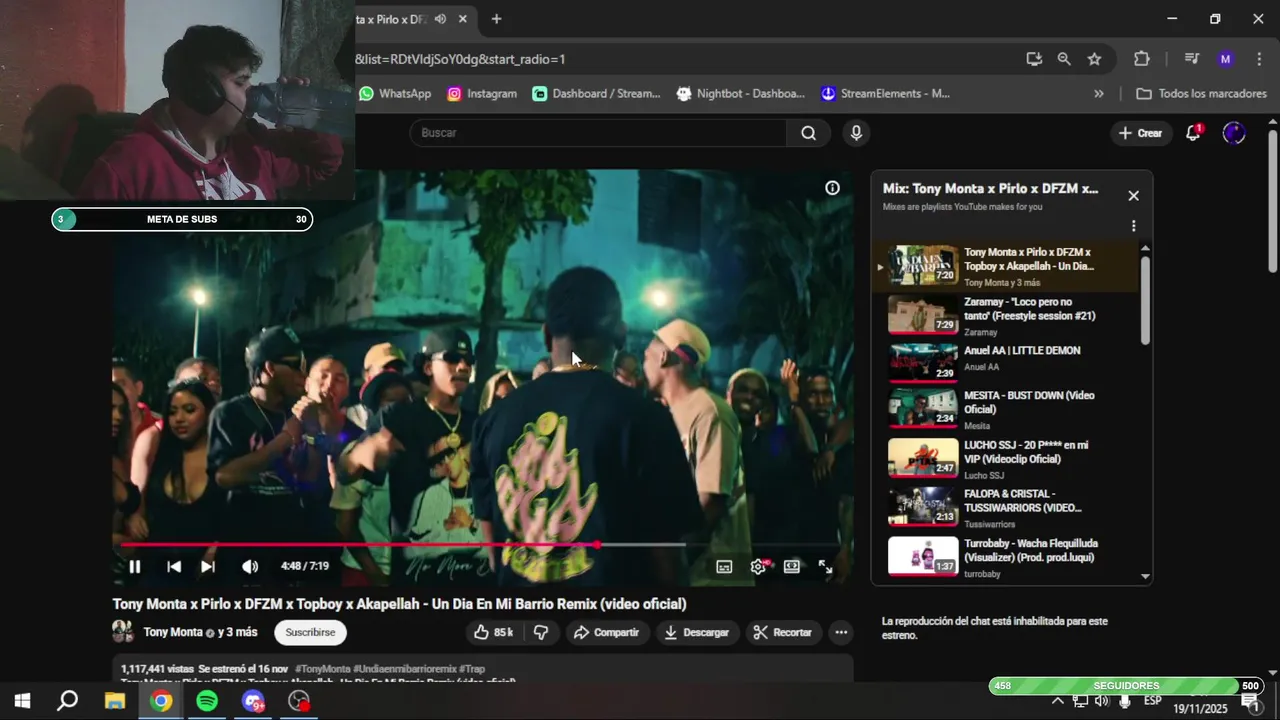Open Tony Monta channel avatar
This screenshot has width=1280, height=720.
click(123, 632)
